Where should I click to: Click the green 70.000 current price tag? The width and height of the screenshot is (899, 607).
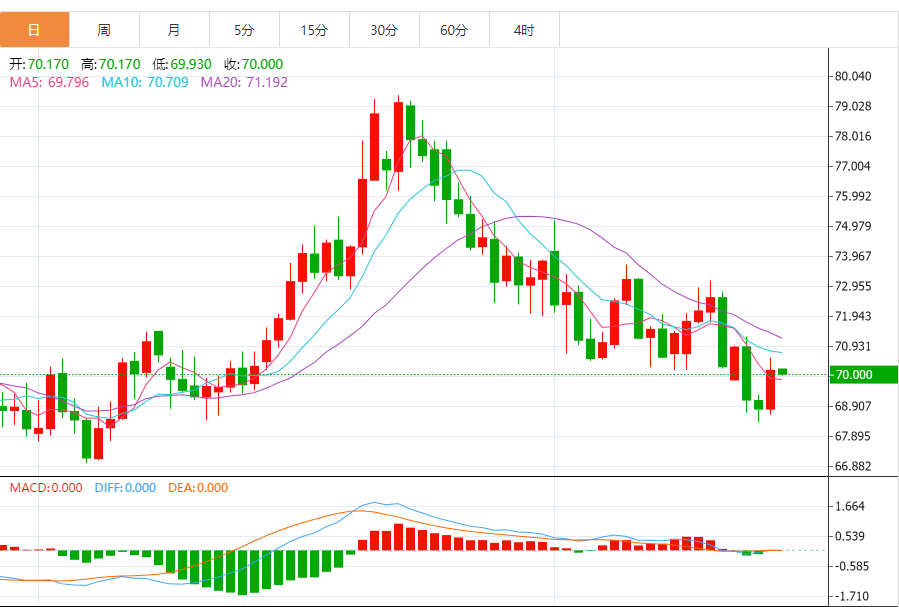point(864,375)
